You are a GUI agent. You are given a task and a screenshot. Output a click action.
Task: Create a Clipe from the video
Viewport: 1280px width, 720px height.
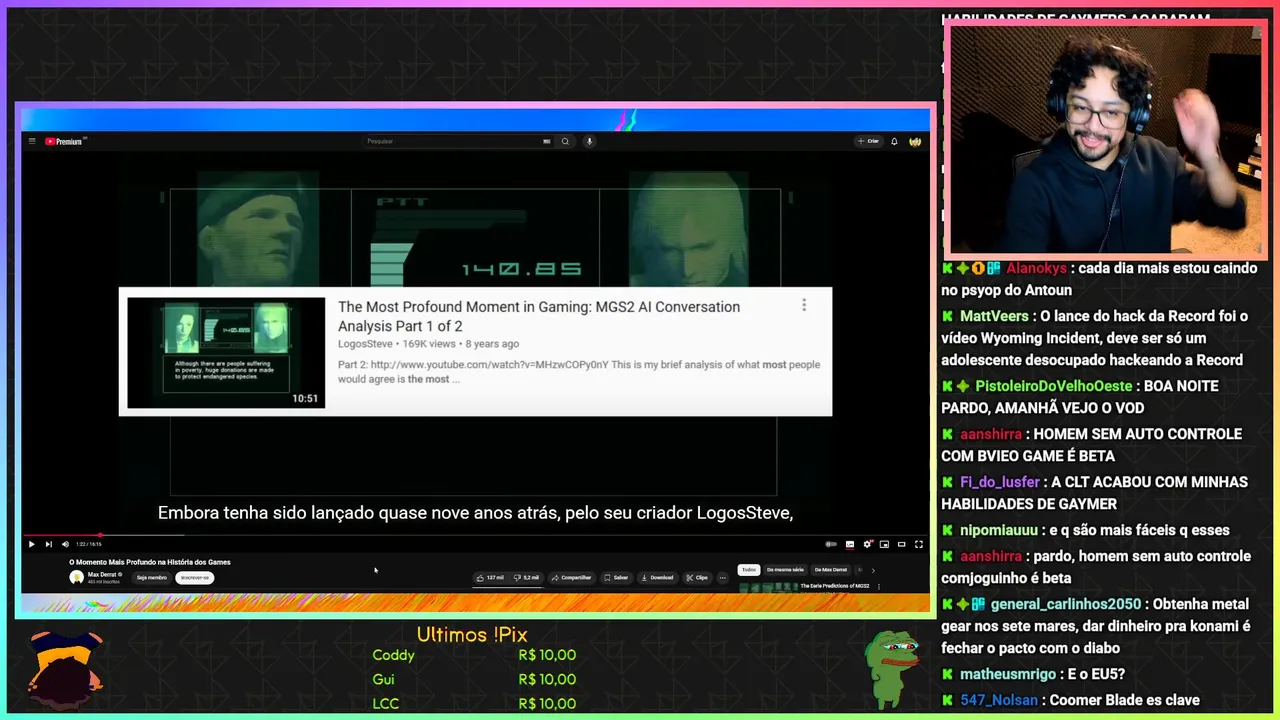point(697,577)
